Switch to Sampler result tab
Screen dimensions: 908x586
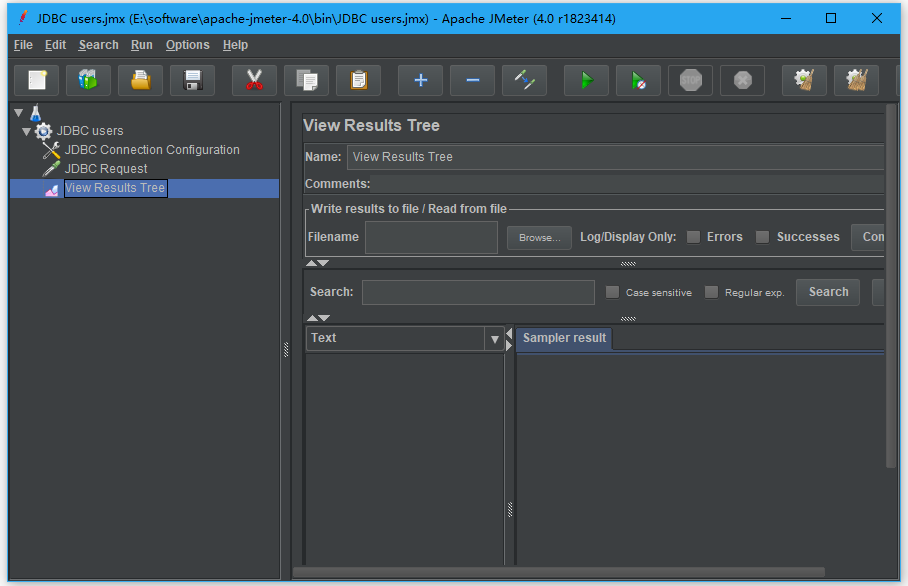[x=564, y=338]
